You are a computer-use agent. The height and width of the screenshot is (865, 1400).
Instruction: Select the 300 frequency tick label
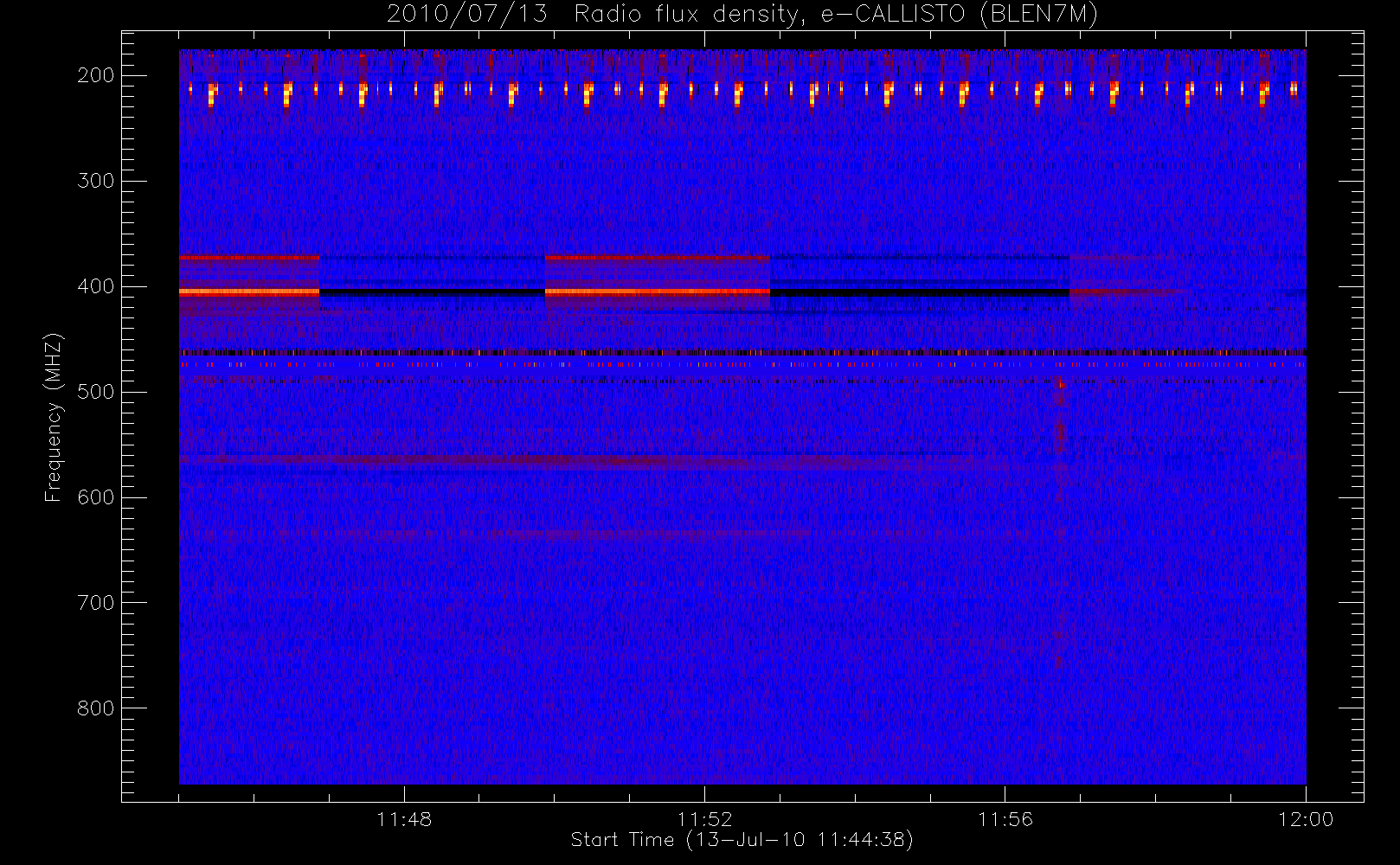(x=95, y=181)
